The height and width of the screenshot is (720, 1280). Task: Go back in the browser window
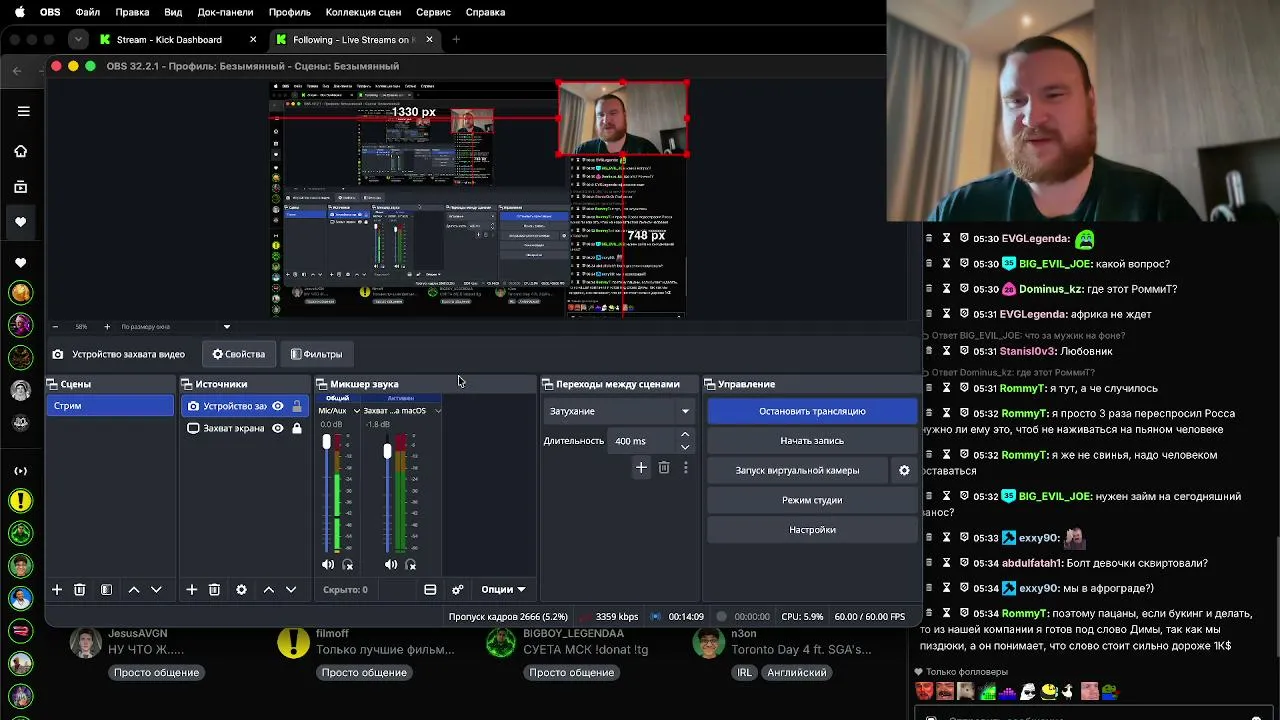[17, 70]
